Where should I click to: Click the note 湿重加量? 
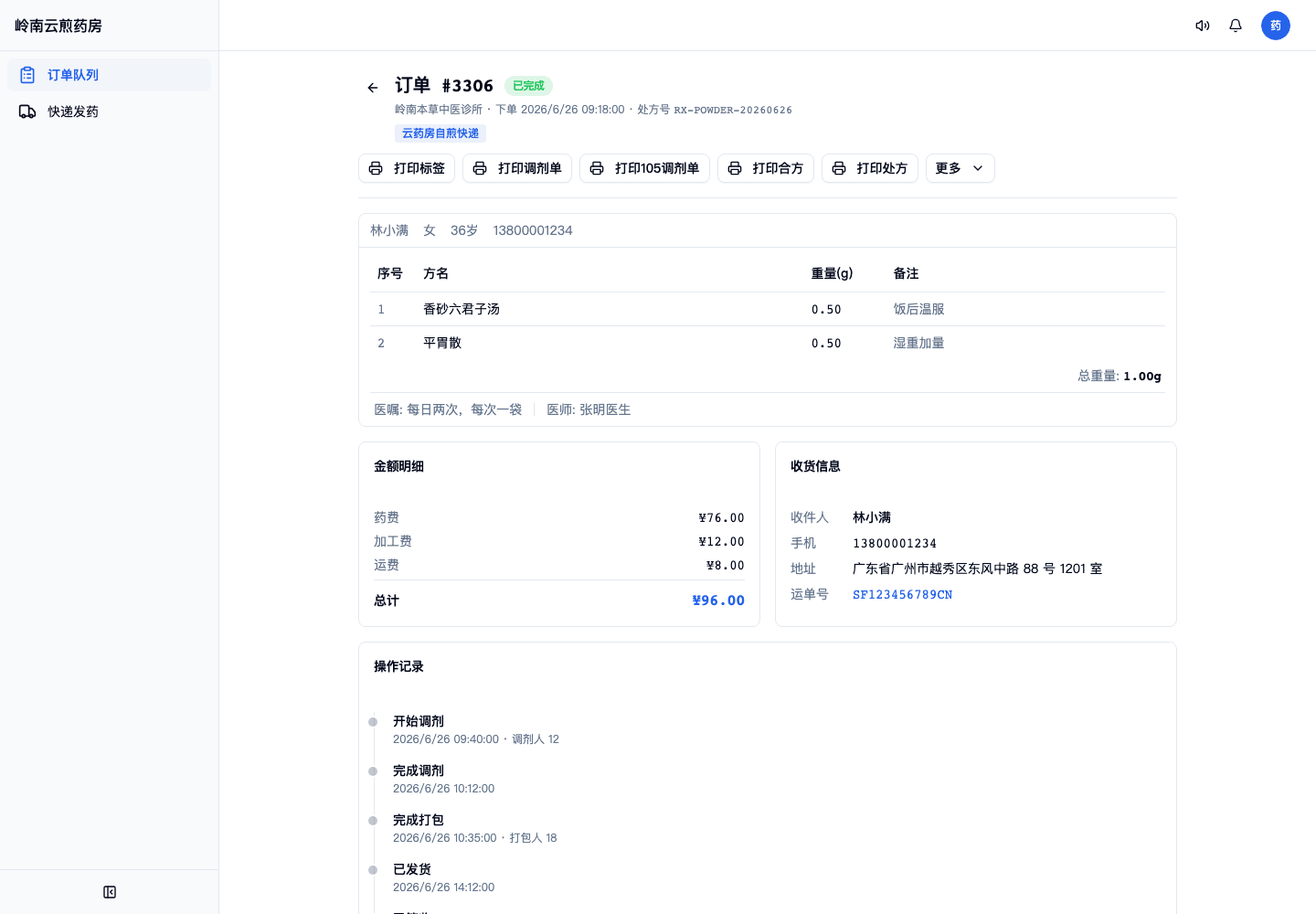pos(918,343)
